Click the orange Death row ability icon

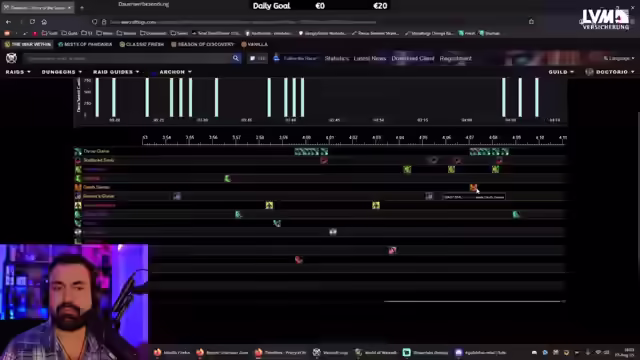tap(78, 187)
